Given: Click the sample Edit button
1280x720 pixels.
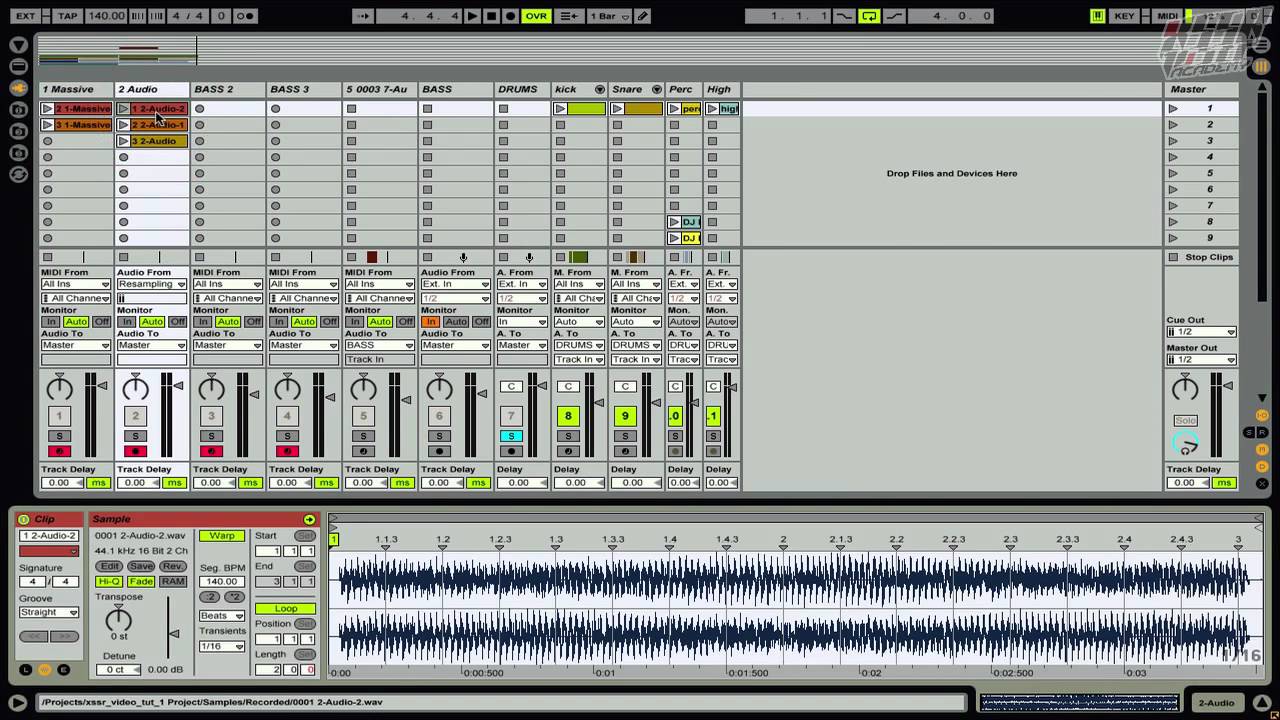Looking at the screenshot, I should [x=110, y=566].
